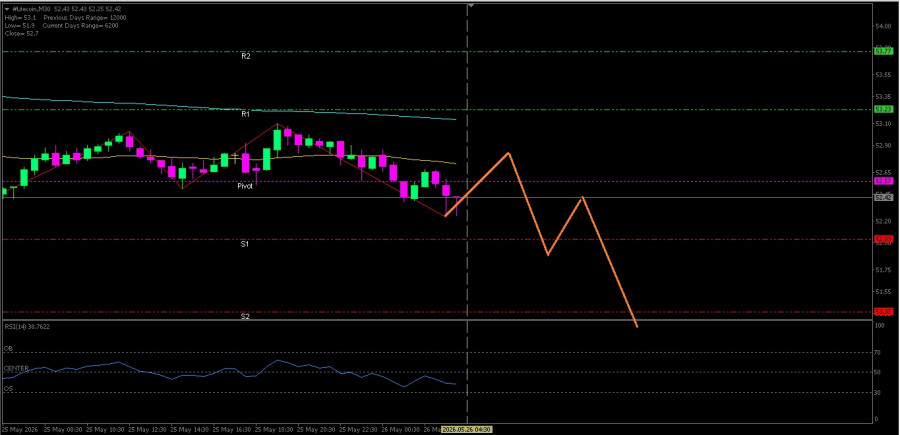Screen dimensions: 900x435
Task: Click the #Litecoin,M30 chart title text
Action: (31, 9)
